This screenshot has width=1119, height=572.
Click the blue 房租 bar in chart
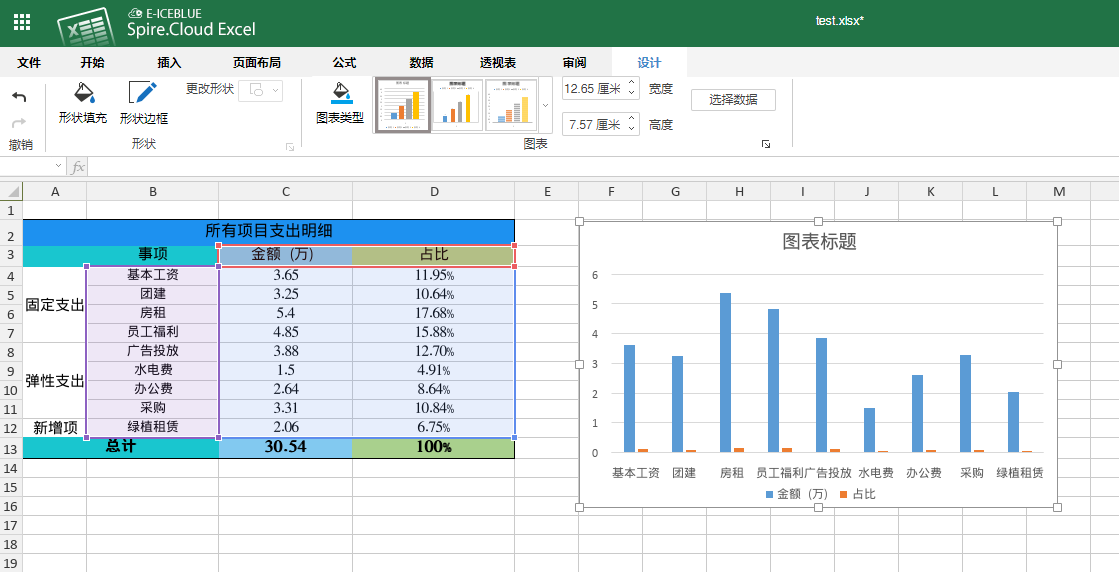[x=725, y=372]
